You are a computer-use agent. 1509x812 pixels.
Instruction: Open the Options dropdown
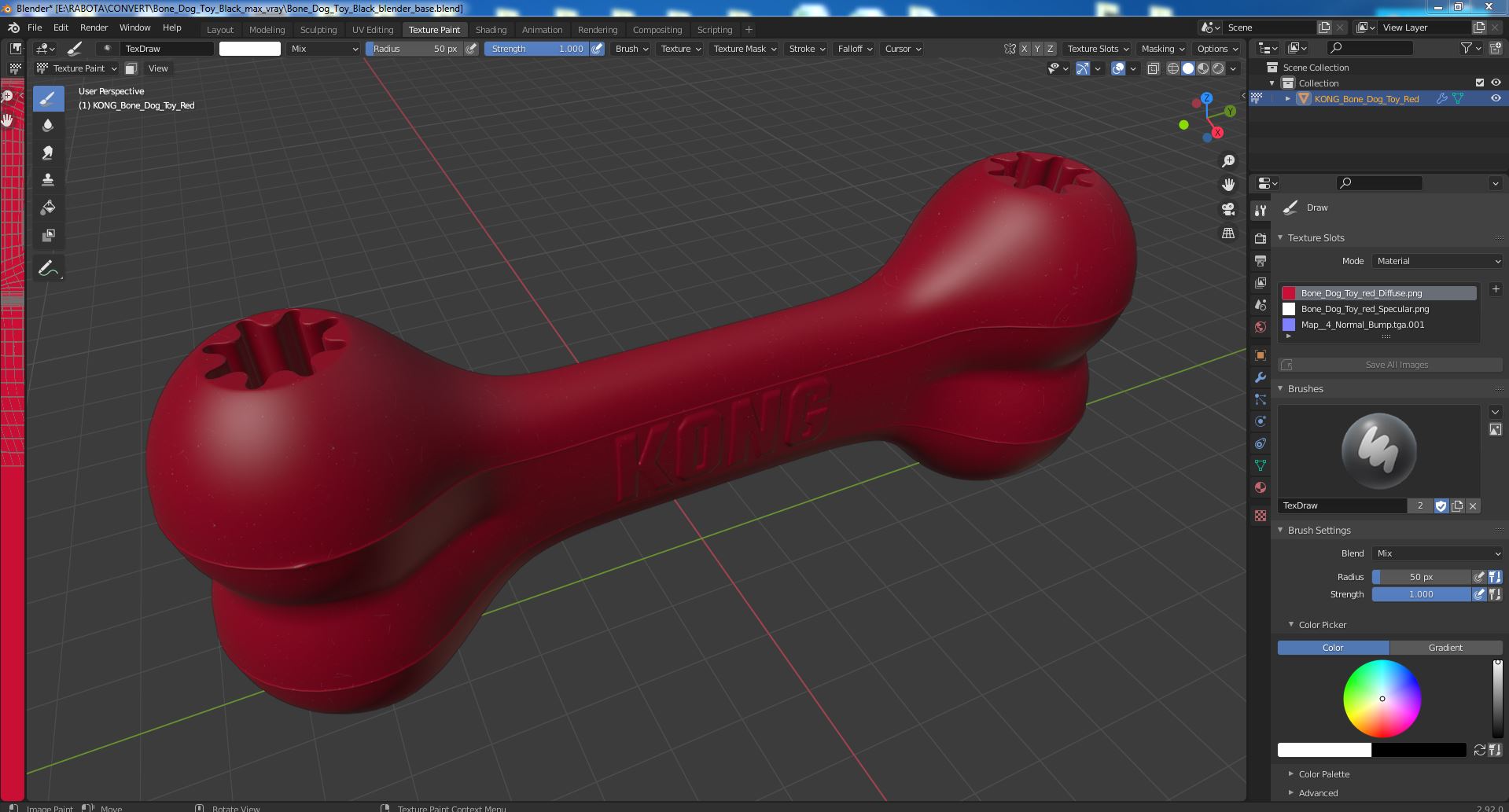1217,49
